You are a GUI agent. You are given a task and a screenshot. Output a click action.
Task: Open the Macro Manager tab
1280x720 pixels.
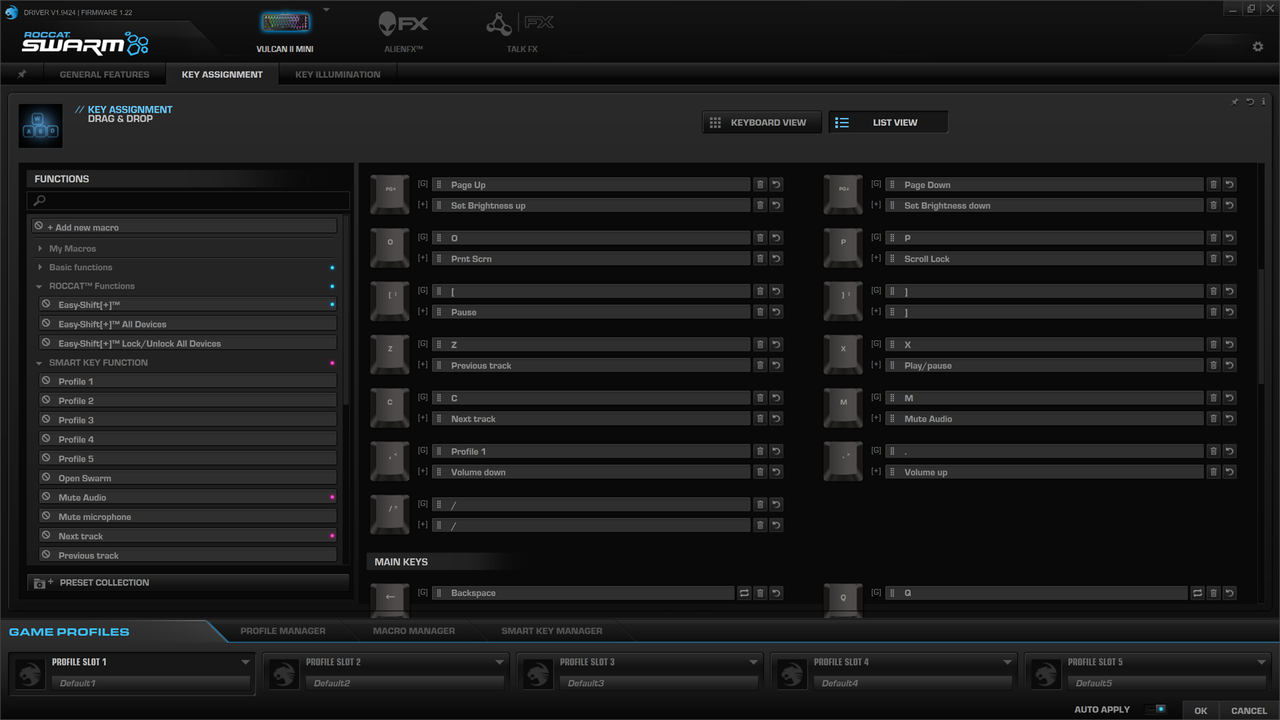tap(414, 631)
